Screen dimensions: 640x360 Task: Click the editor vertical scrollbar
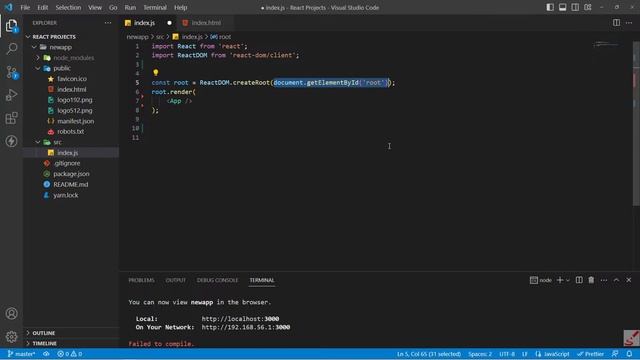click(636, 122)
